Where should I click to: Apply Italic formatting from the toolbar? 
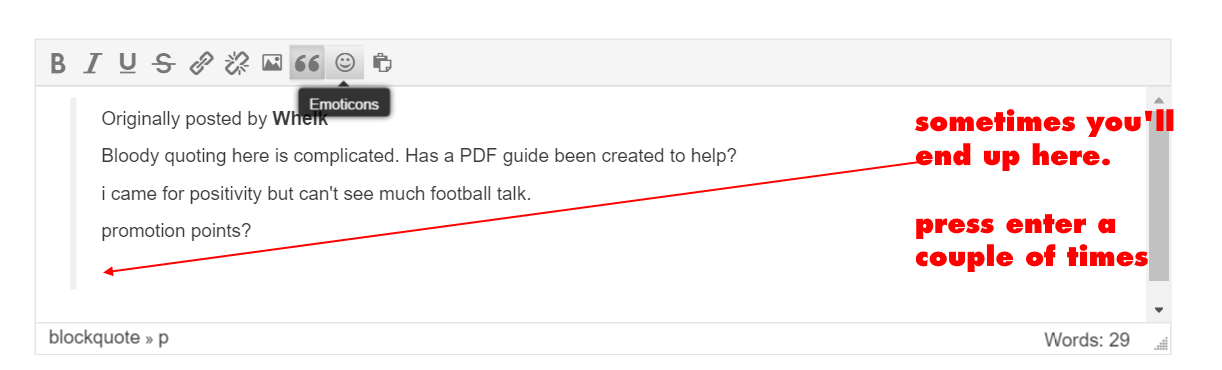click(x=92, y=64)
